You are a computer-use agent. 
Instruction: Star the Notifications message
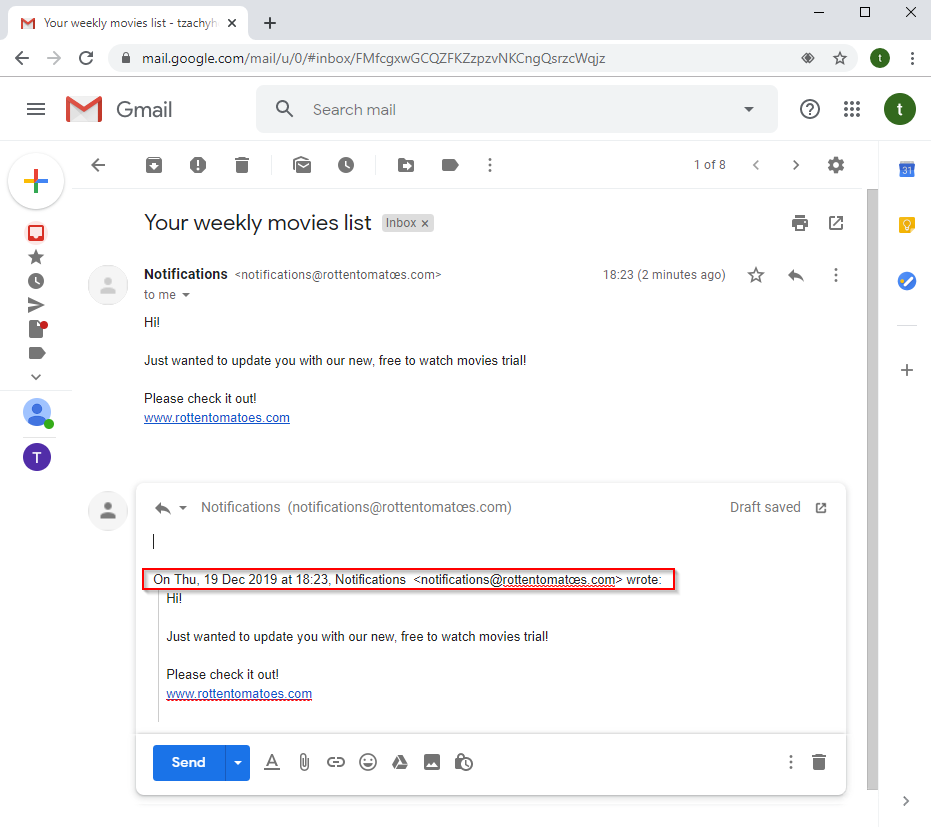(x=756, y=275)
